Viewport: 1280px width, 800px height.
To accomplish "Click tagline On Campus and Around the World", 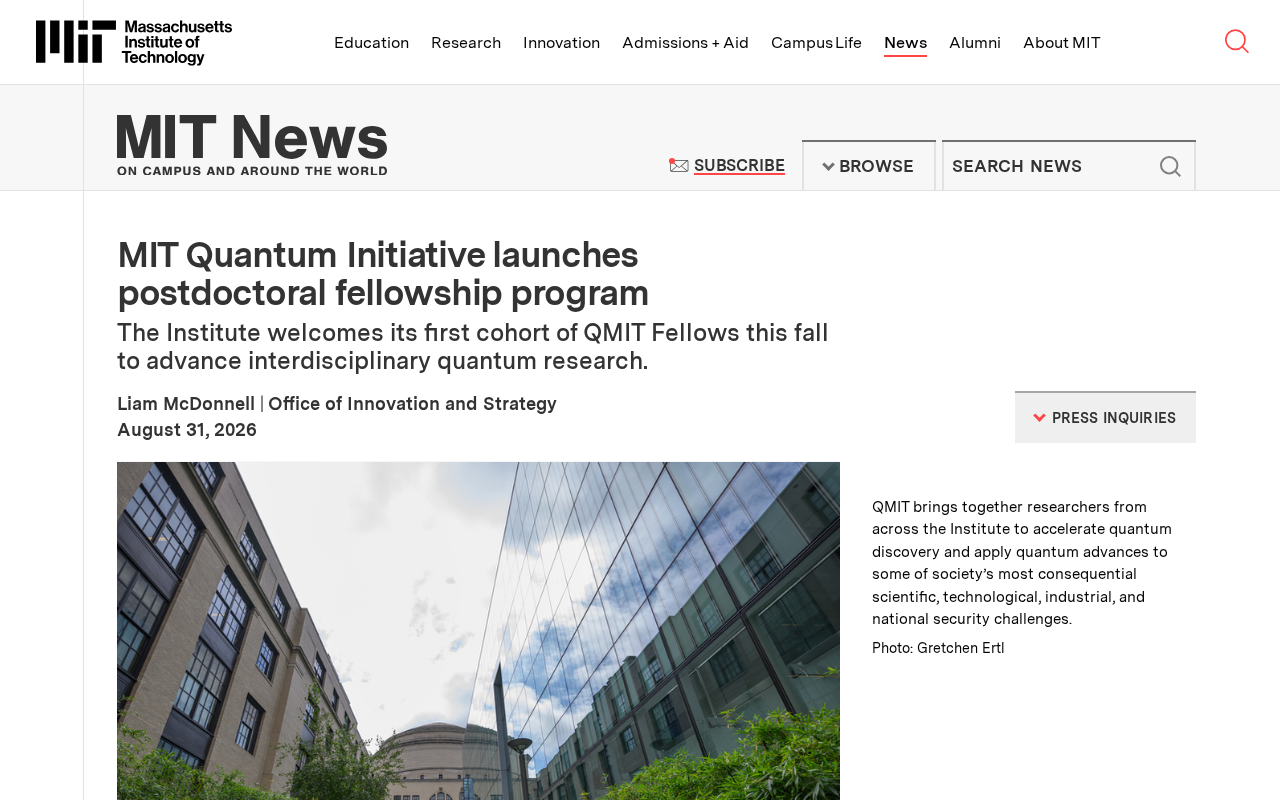I will [x=252, y=171].
